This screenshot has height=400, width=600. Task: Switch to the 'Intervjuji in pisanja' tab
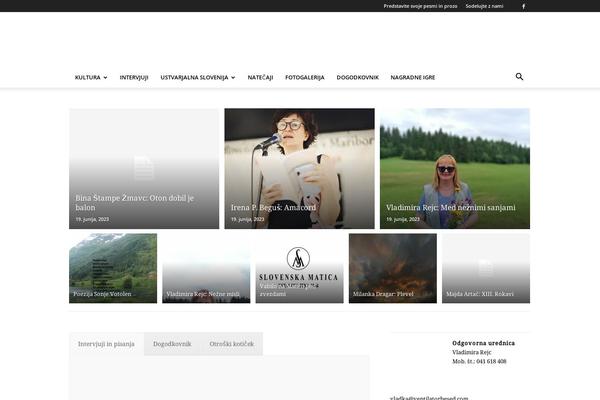pos(106,344)
